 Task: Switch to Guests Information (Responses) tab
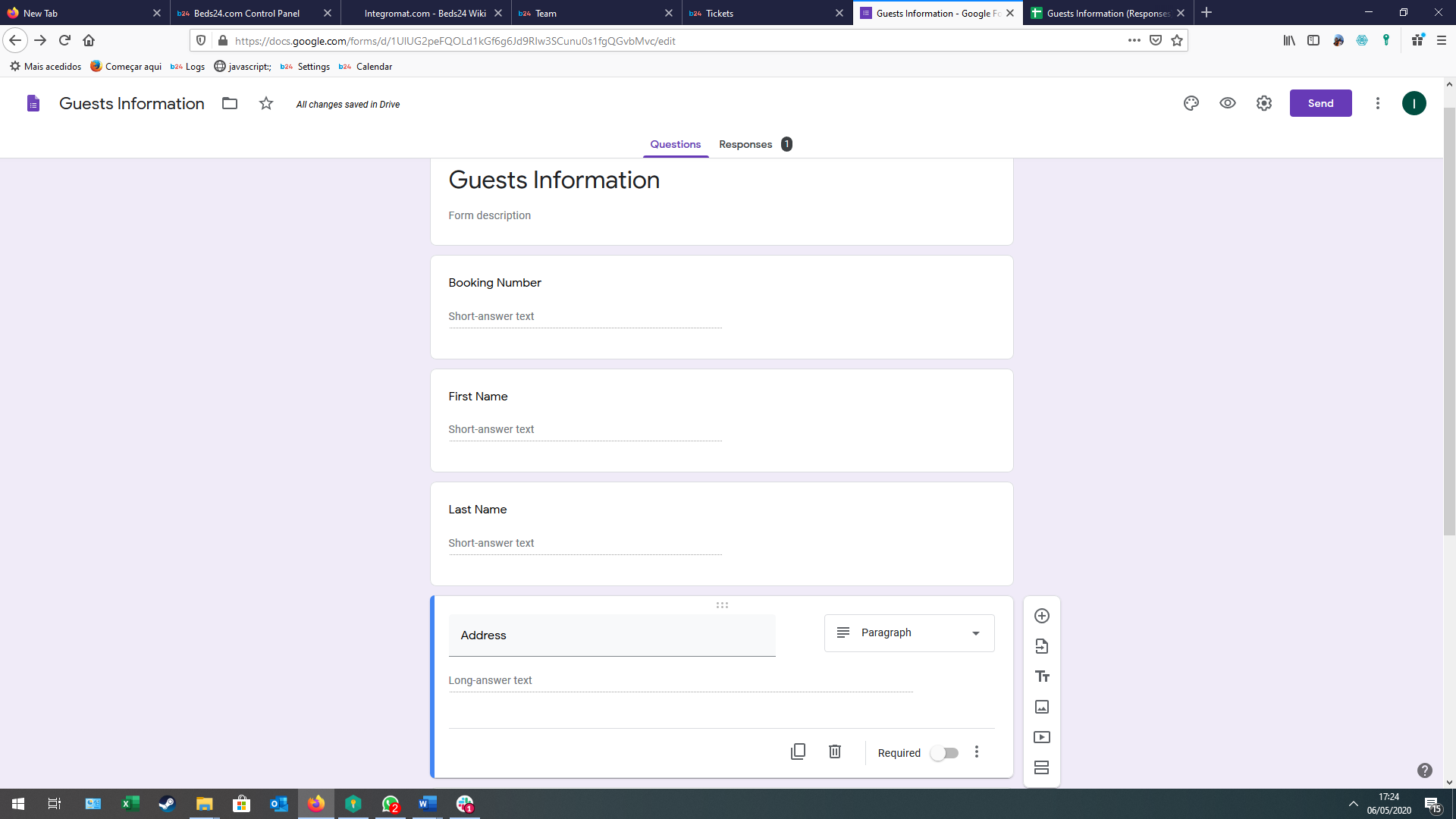1108,13
